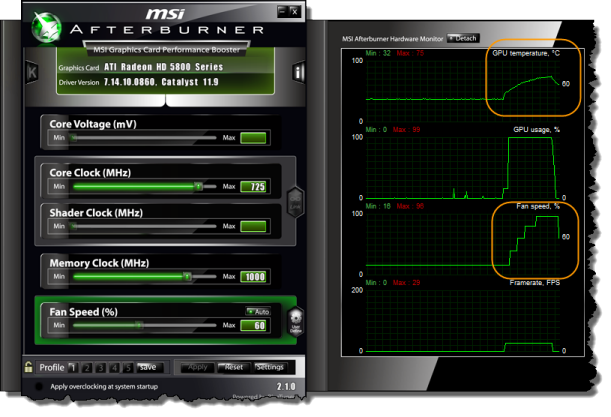
Task: Click the Memory Clock value field 1000
Action: coord(253,277)
